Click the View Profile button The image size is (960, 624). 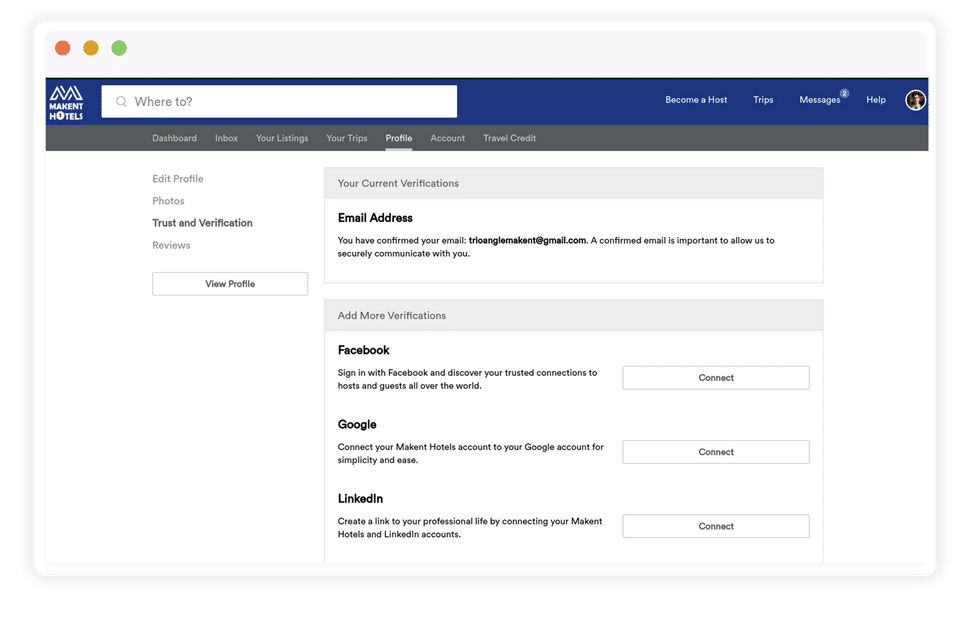230,284
